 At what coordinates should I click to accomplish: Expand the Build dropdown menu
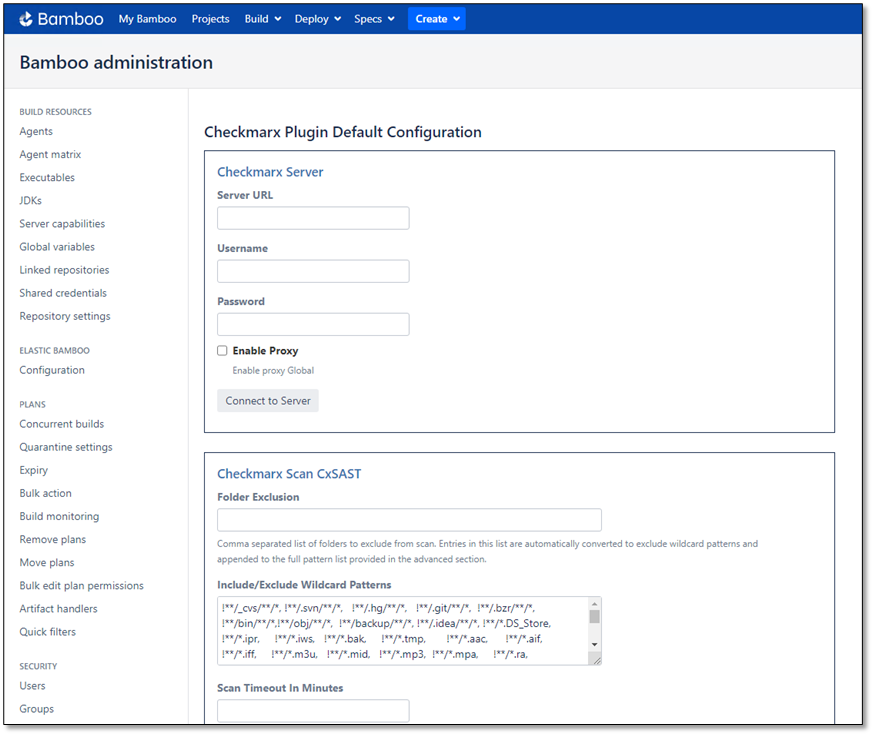point(263,19)
